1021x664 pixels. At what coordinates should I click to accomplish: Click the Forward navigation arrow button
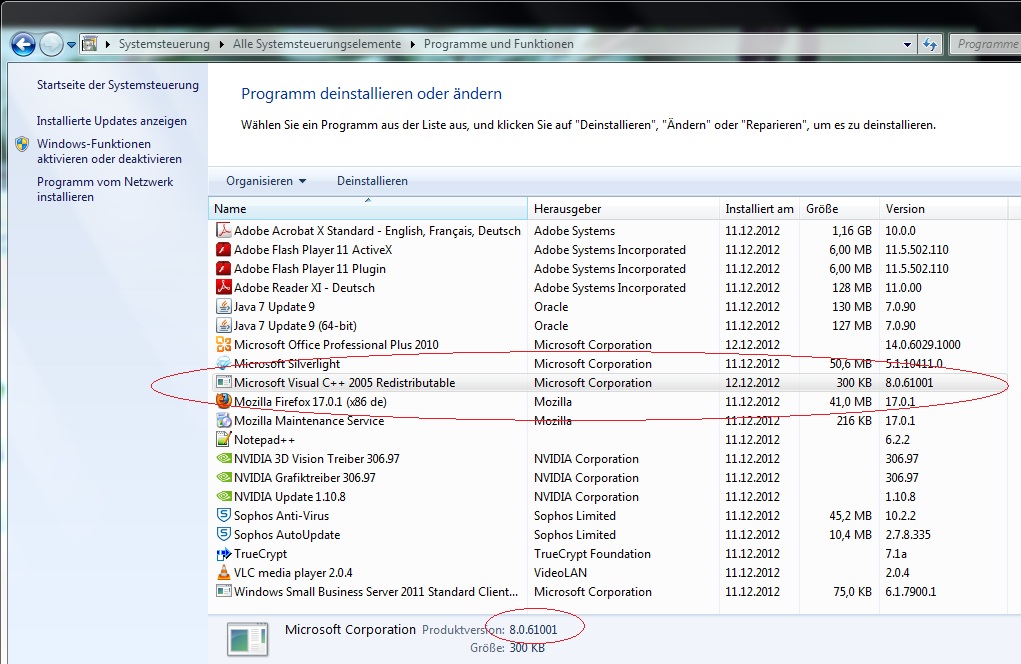click(x=51, y=44)
